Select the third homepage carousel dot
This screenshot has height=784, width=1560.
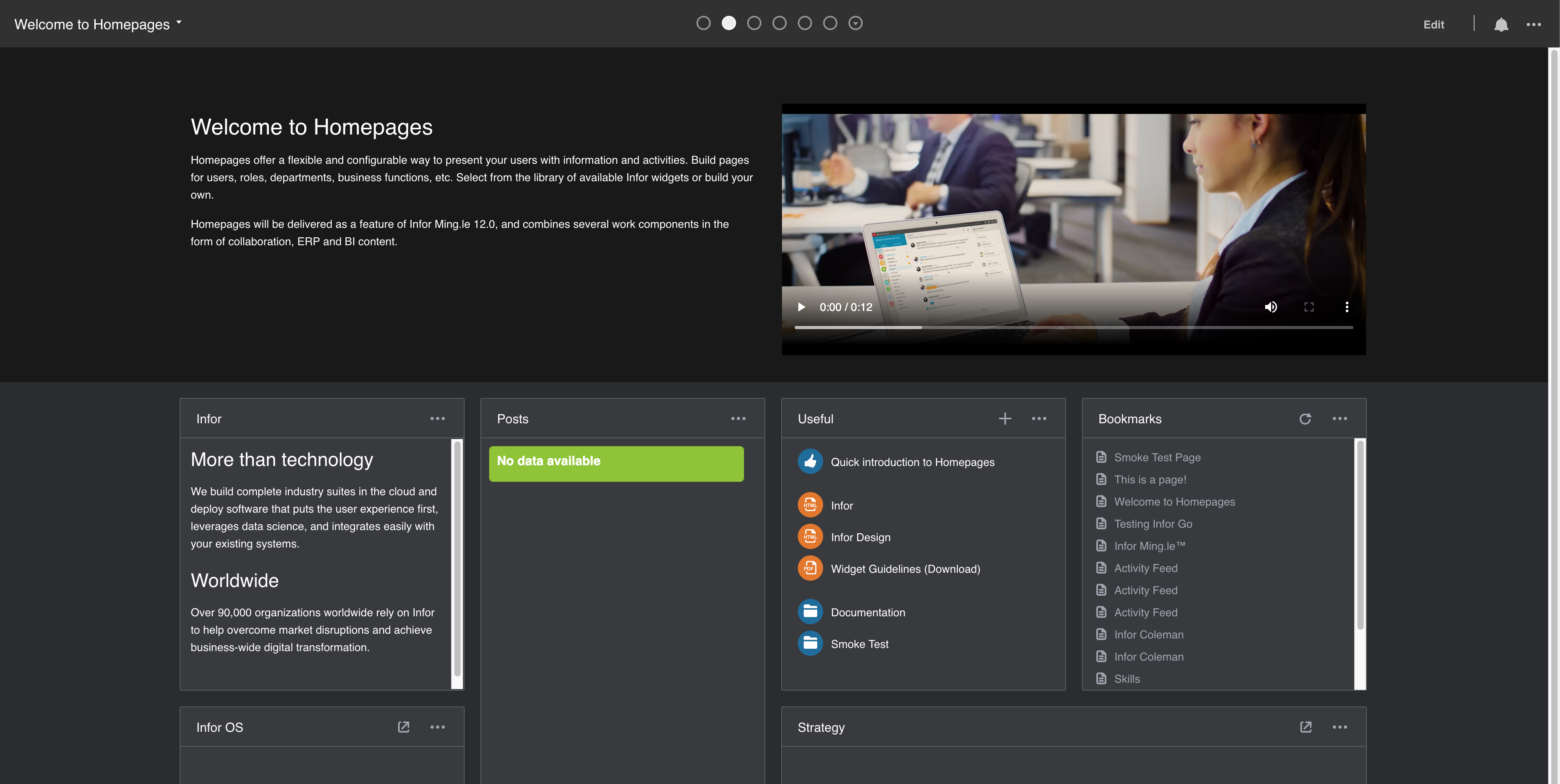click(754, 23)
